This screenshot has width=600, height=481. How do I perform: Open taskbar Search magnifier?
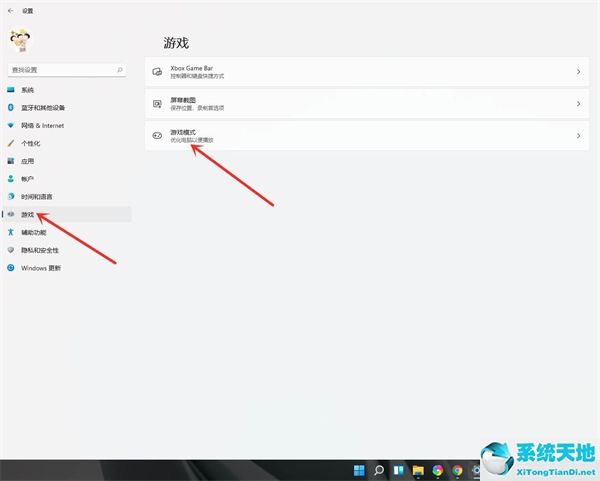[379, 470]
